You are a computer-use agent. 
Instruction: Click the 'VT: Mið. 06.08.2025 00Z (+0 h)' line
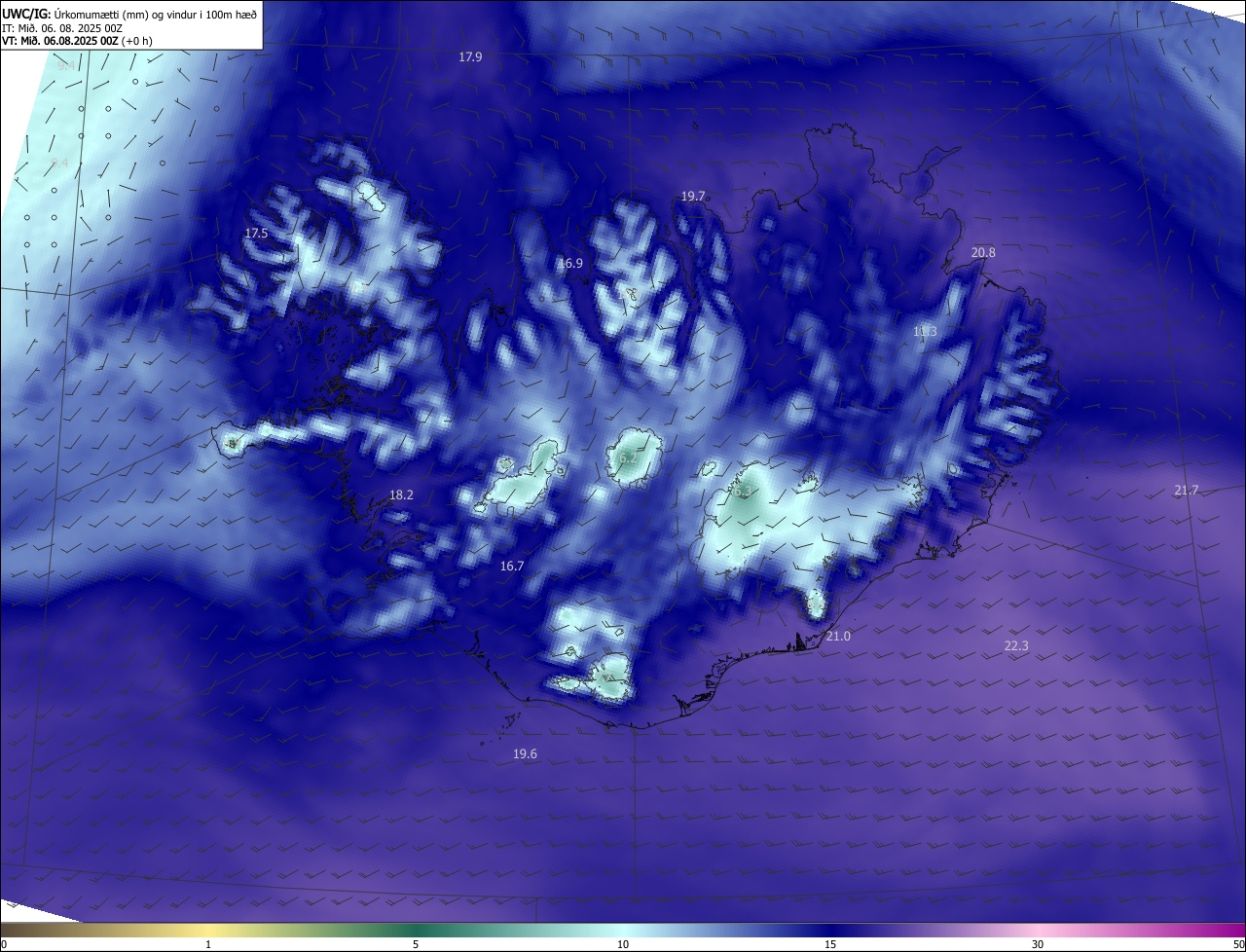point(77,41)
